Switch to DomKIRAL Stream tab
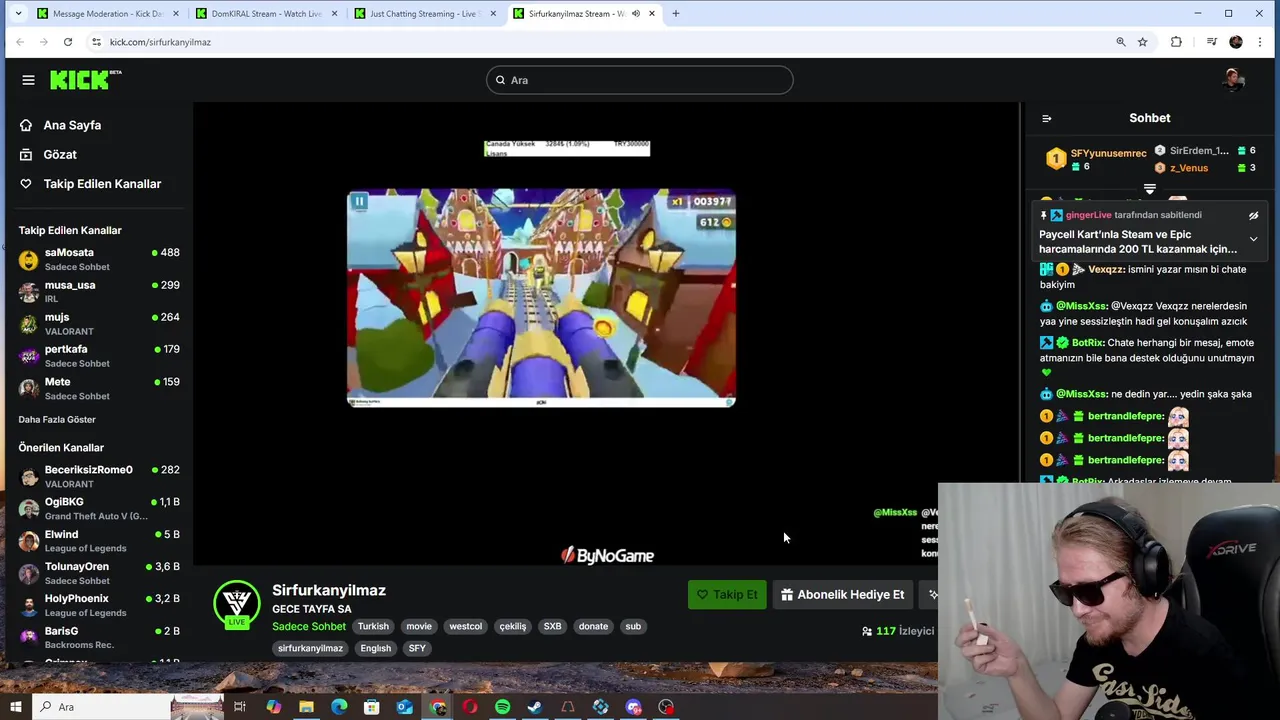 (266, 14)
